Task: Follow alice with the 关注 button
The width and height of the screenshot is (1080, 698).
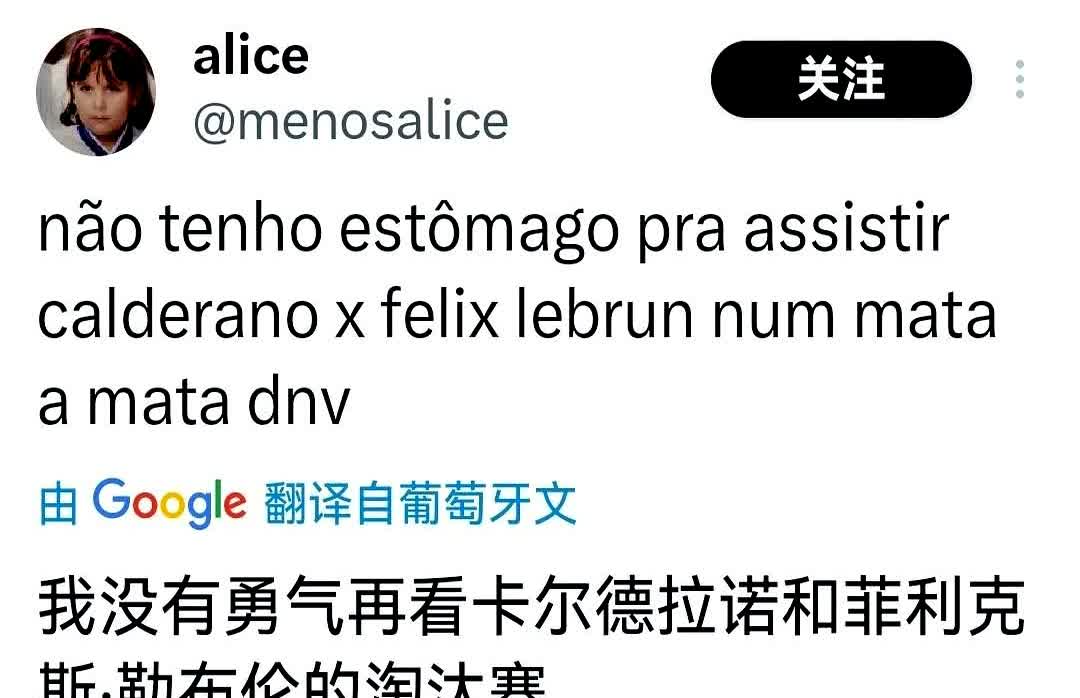Action: [x=841, y=79]
